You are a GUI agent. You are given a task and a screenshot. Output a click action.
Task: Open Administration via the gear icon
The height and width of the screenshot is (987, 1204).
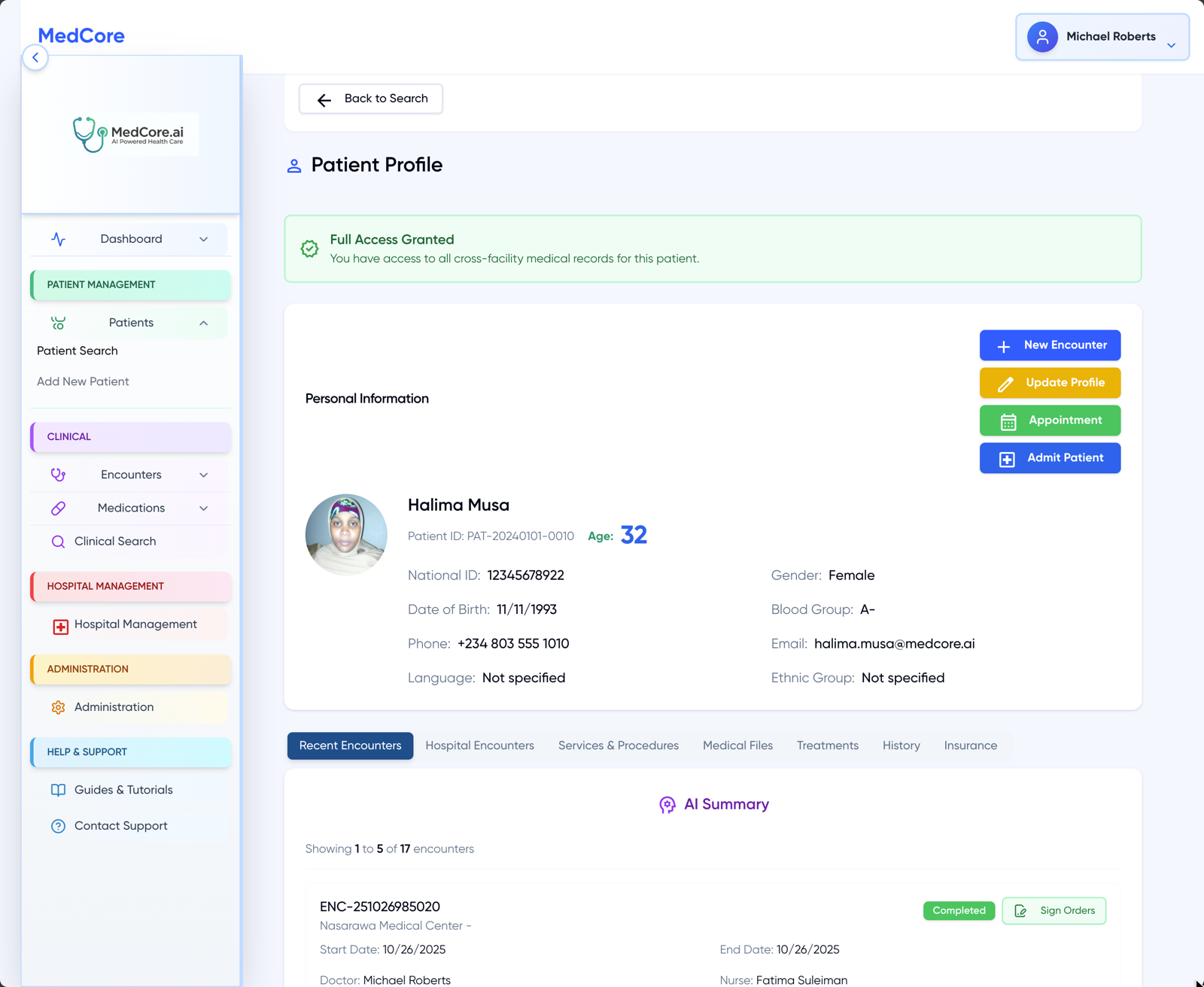tap(59, 707)
